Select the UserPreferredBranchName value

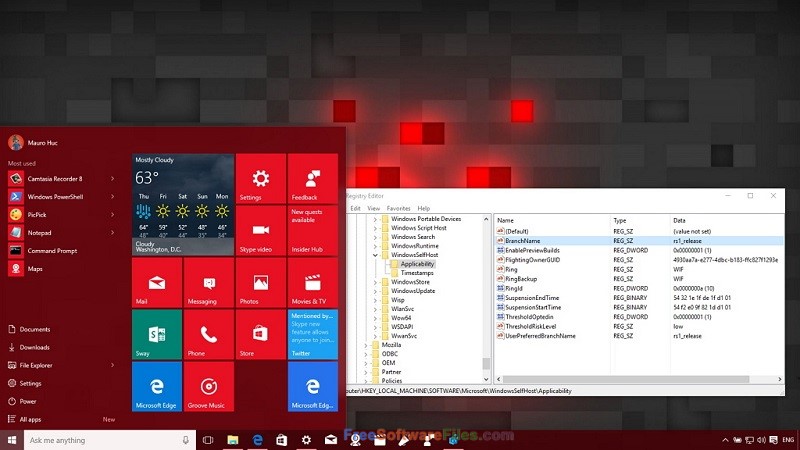pyautogui.click(x=540, y=336)
